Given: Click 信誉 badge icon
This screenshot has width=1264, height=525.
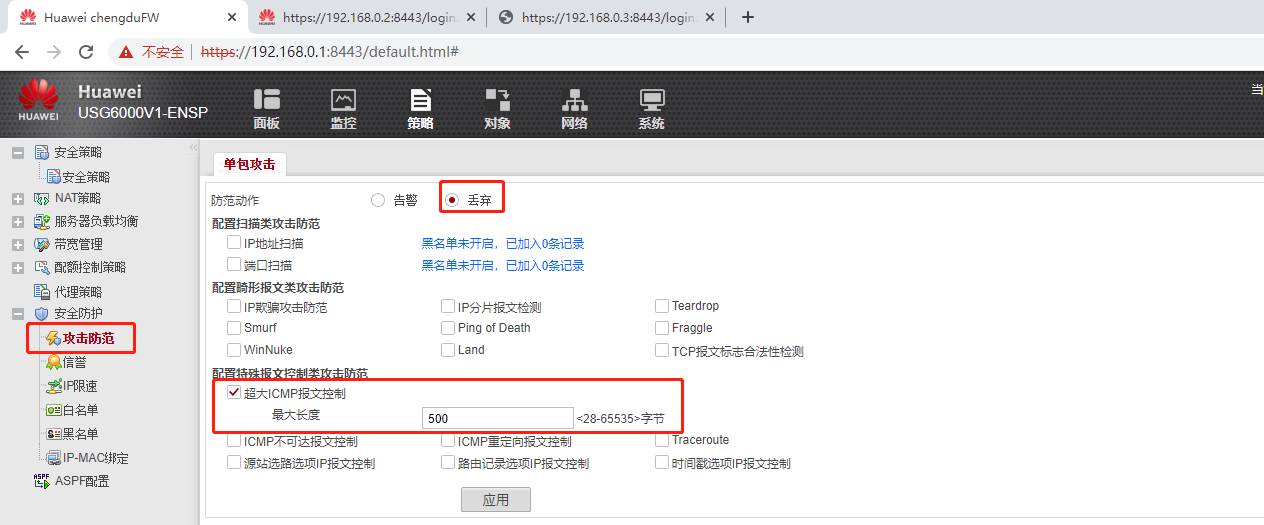Looking at the screenshot, I should tap(54, 362).
